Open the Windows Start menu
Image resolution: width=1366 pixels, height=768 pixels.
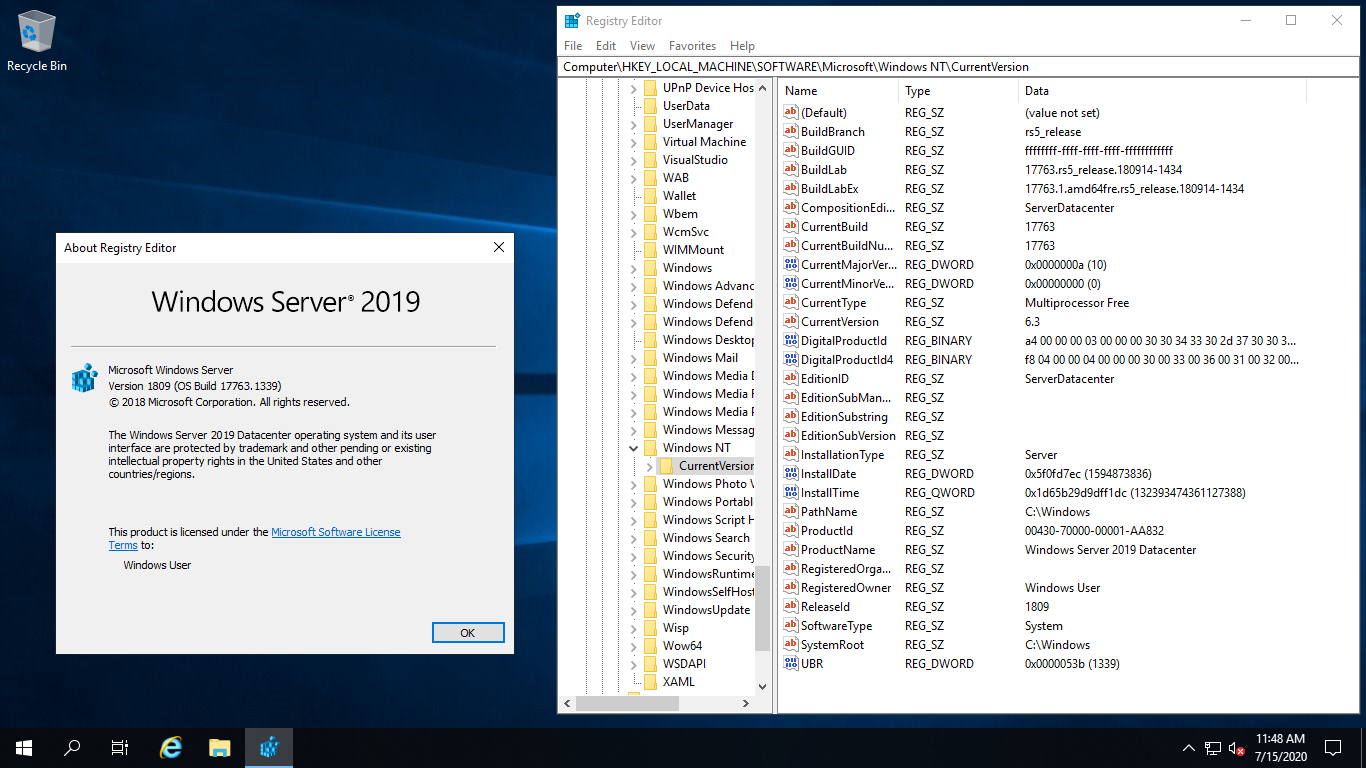[23, 747]
